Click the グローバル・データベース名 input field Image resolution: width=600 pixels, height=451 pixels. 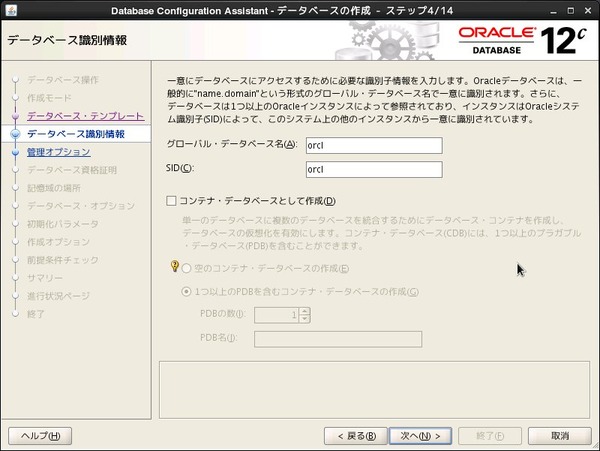374,145
